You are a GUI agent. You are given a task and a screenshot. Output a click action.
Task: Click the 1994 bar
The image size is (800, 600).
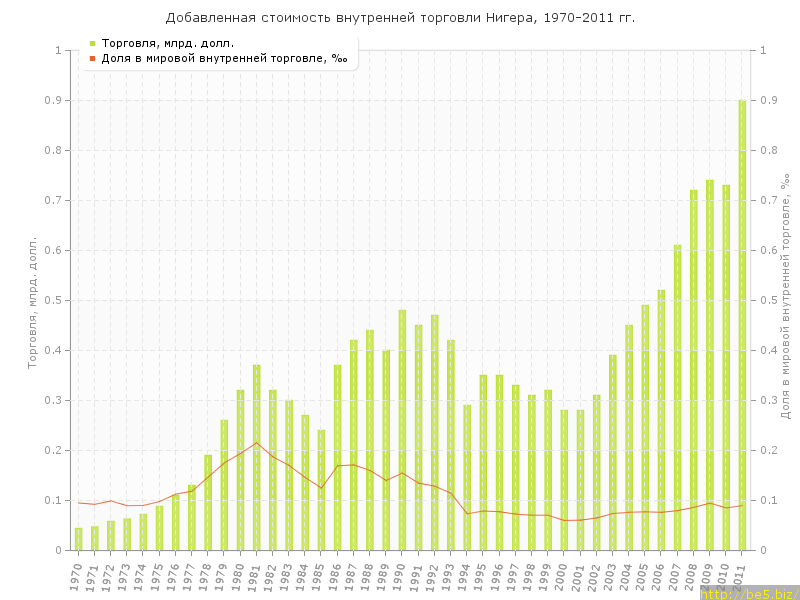[x=467, y=478]
